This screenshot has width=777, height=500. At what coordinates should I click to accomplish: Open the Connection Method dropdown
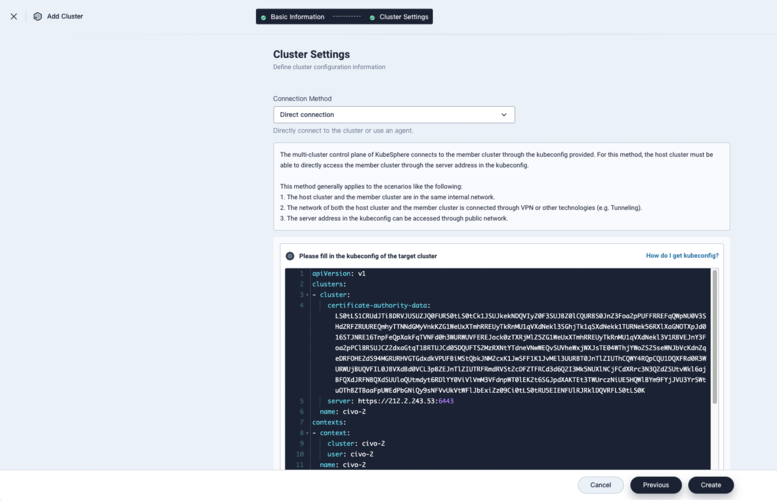(x=394, y=114)
